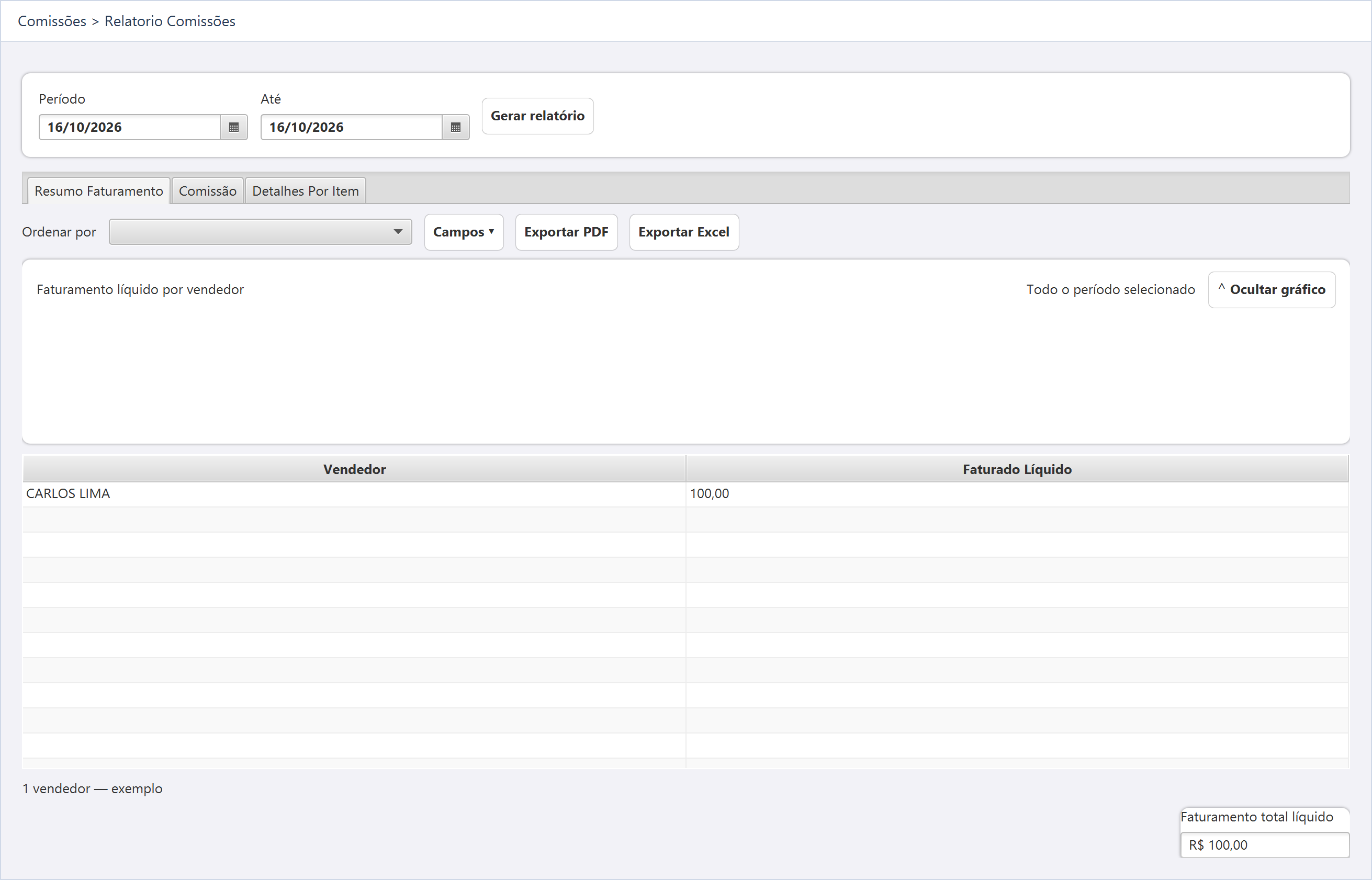Screen dimensions: 1372x880
Task: Click Exportar Excel button
Action: (683, 232)
